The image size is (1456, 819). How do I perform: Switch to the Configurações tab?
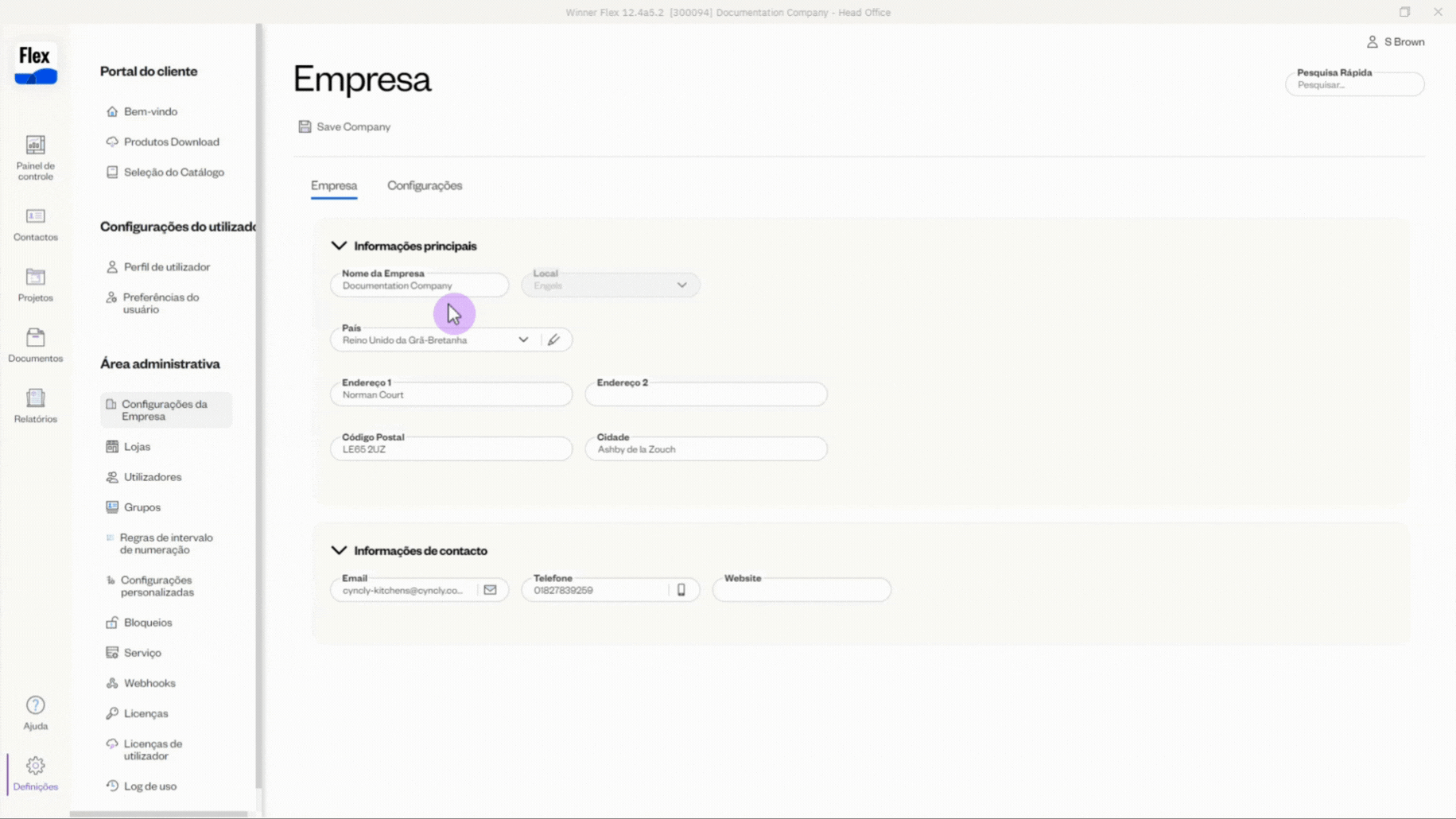coord(425,185)
